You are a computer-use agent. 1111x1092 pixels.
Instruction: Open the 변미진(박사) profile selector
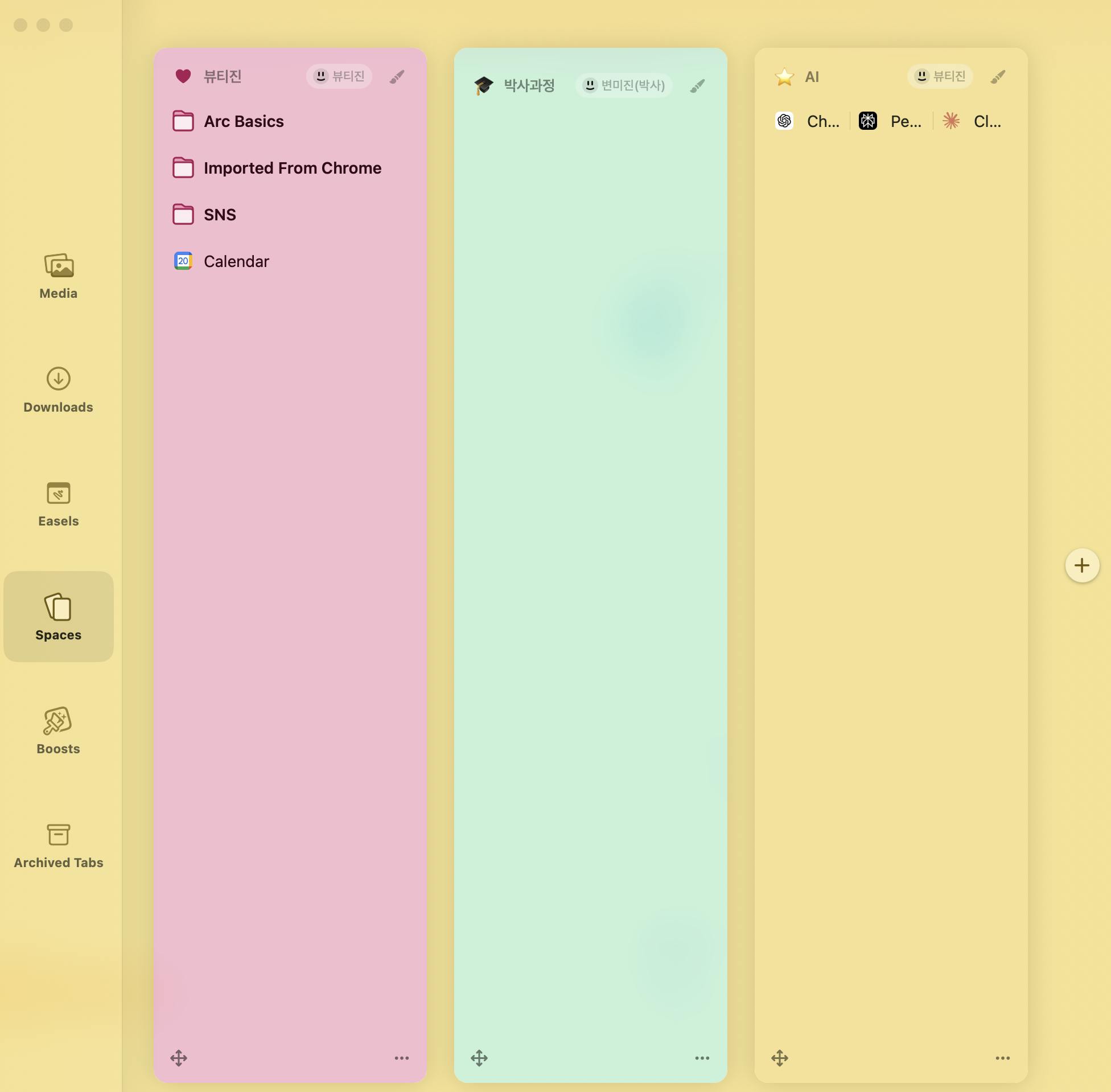coord(624,85)
